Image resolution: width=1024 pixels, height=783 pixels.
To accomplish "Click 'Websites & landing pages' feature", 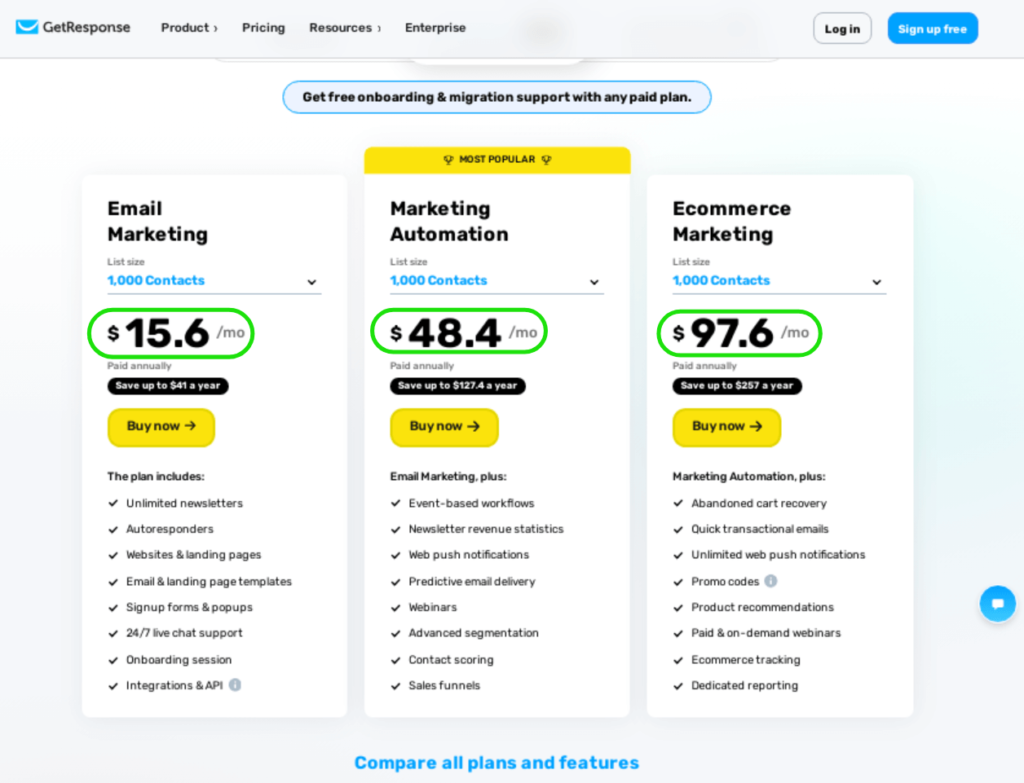I will 193,554.
